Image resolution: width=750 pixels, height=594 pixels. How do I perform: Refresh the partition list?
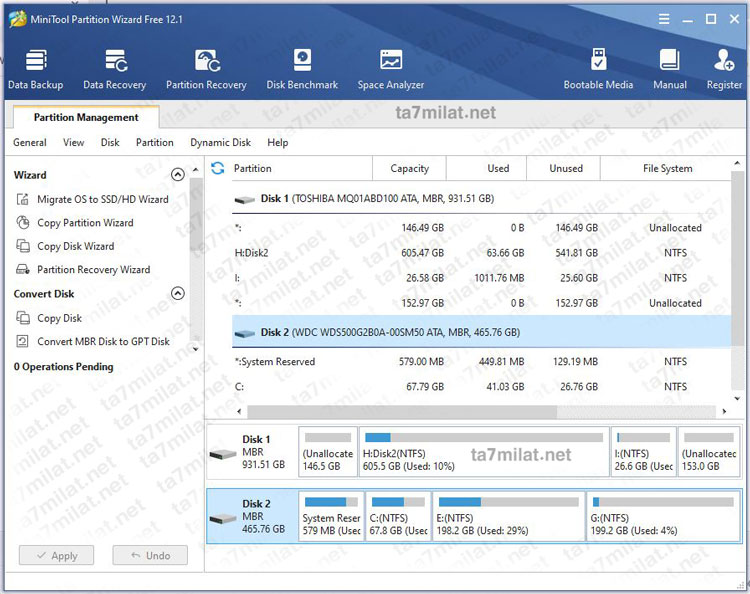pyautogui.click(x=218, y=168)
